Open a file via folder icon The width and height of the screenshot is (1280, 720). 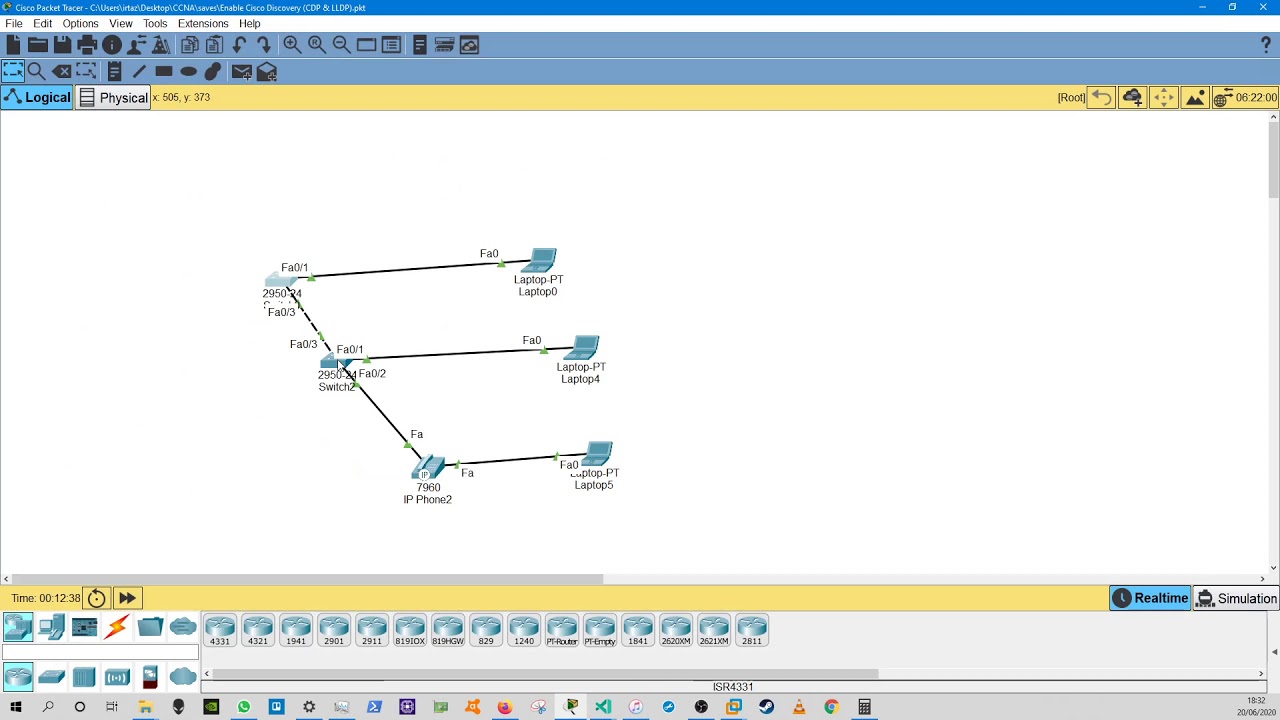[x=38, y=45]
